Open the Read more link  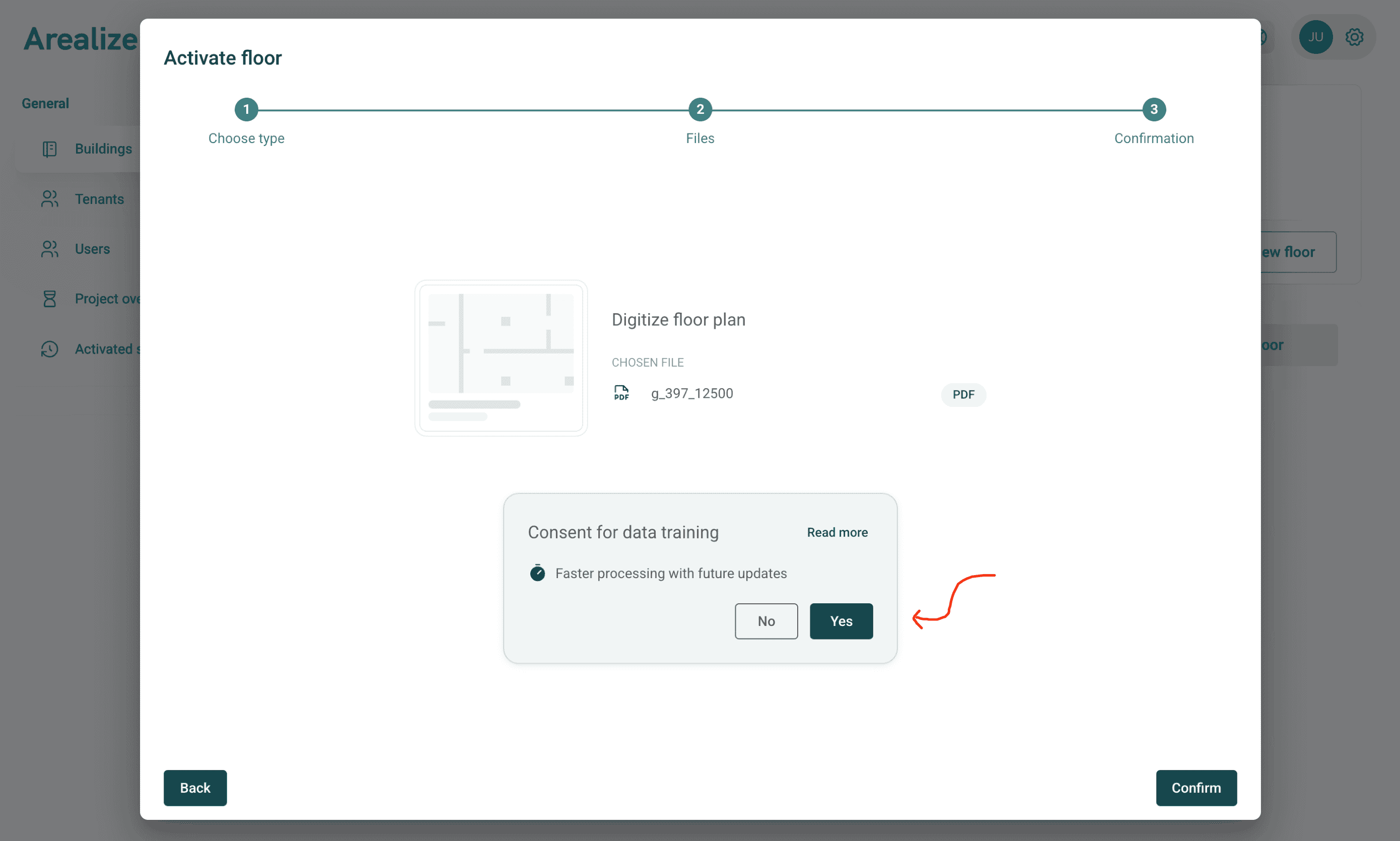pyautogui.click(x=837, y=532)
